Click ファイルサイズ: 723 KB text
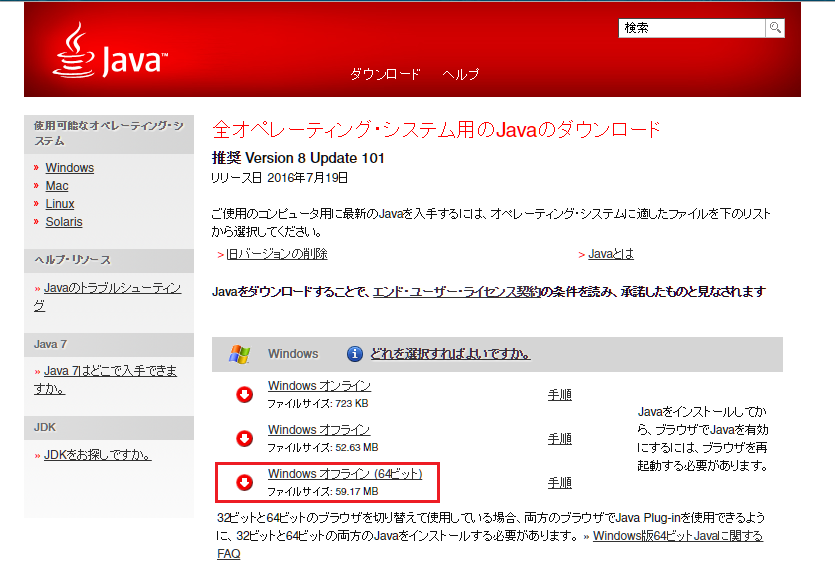Viewport: 835px width, 578px height. (x=318, y=404)
